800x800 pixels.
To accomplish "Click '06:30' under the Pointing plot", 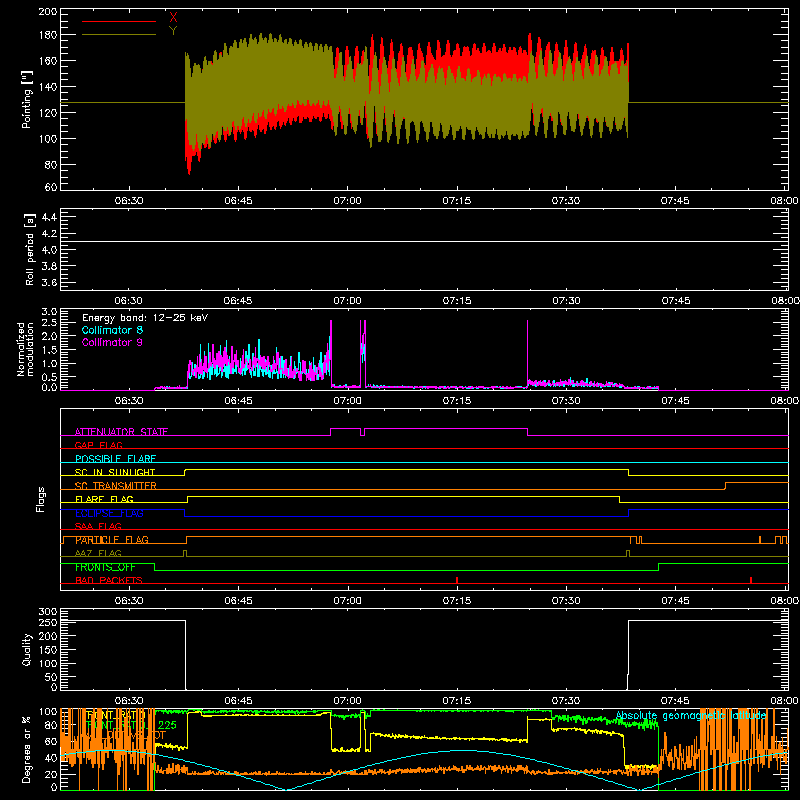I will (x=129, y=201).
